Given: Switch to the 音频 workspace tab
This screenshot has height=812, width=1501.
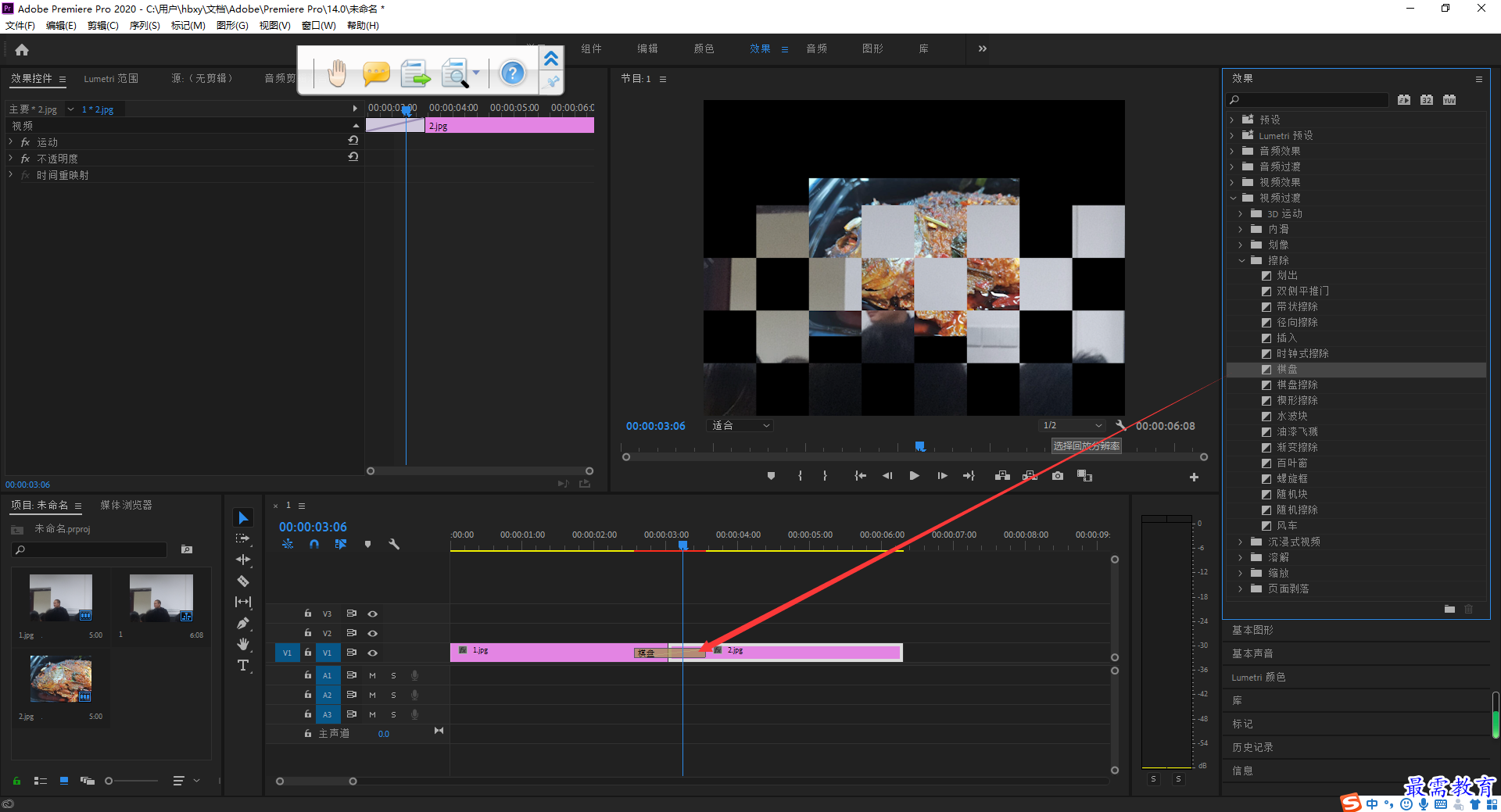Looking at the screenshot, I should 817,48.
